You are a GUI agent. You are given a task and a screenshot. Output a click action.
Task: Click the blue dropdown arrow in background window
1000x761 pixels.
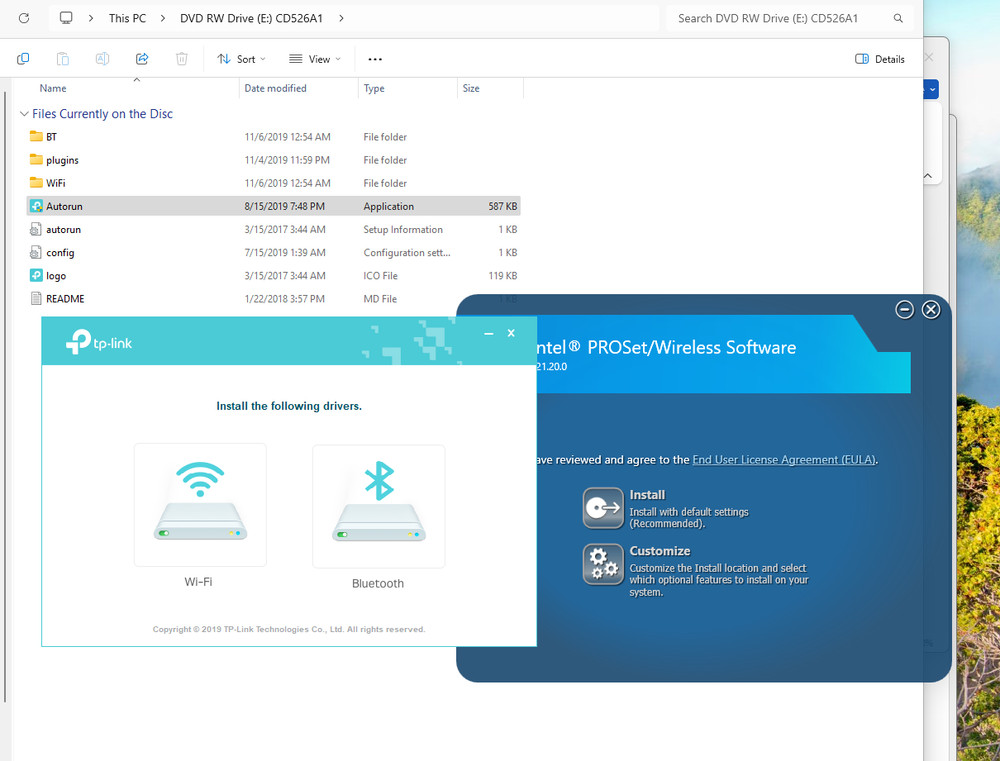click(932, 89)
